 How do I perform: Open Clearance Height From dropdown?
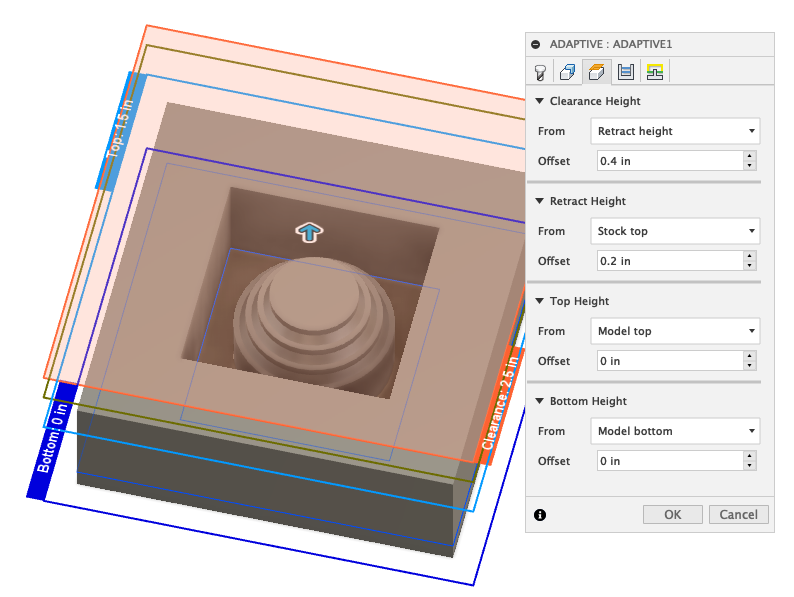[675, 131]
